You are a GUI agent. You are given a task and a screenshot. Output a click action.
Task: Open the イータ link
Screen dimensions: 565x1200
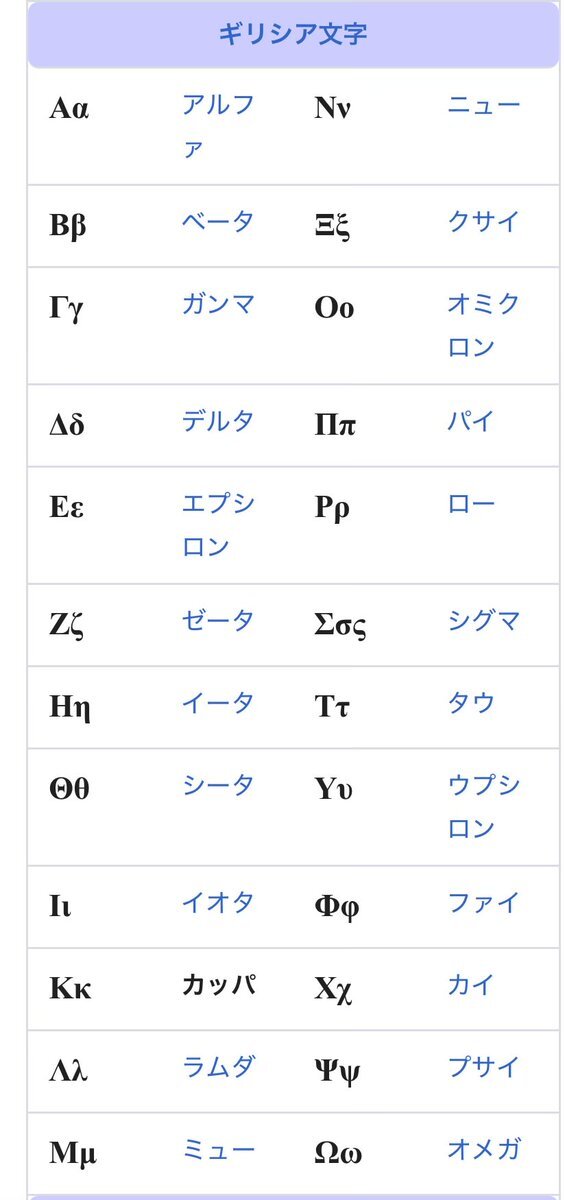(218, 703)
